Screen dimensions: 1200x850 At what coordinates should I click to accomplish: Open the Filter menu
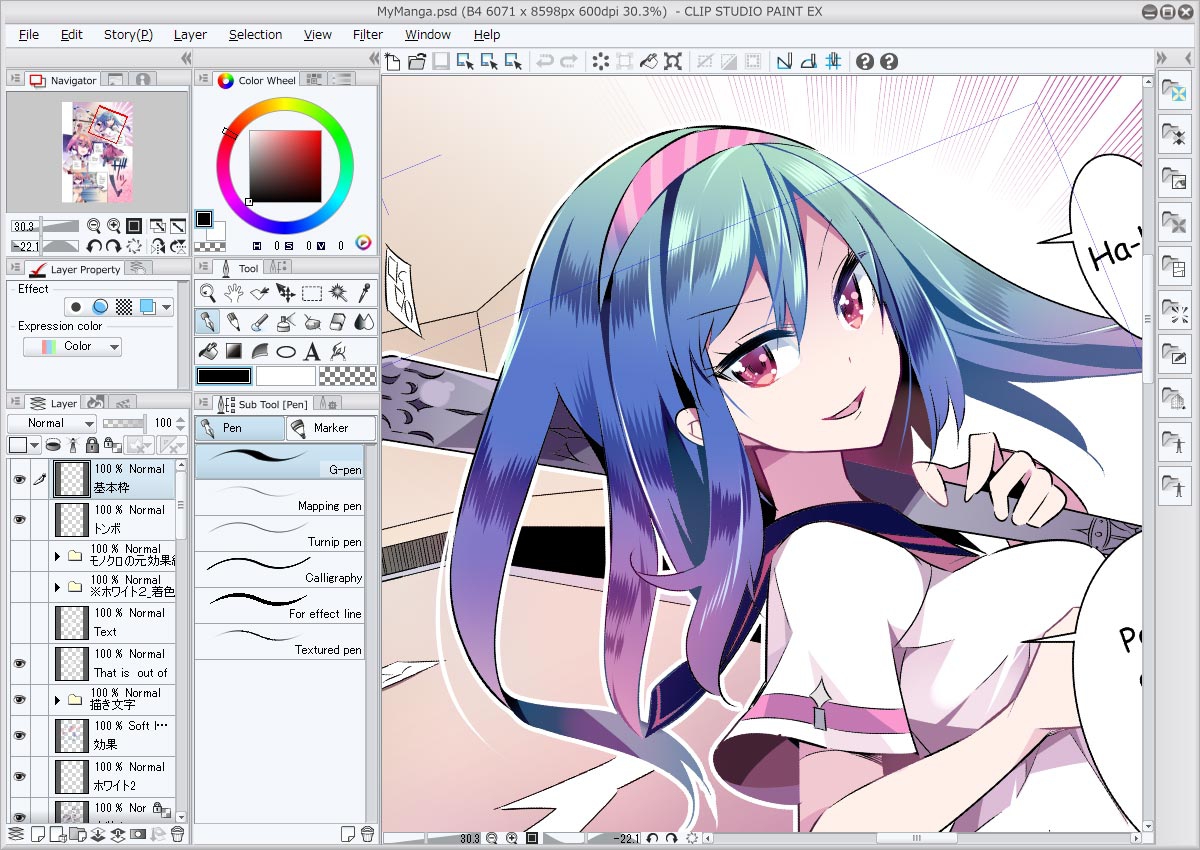click(x=368, y=34)
